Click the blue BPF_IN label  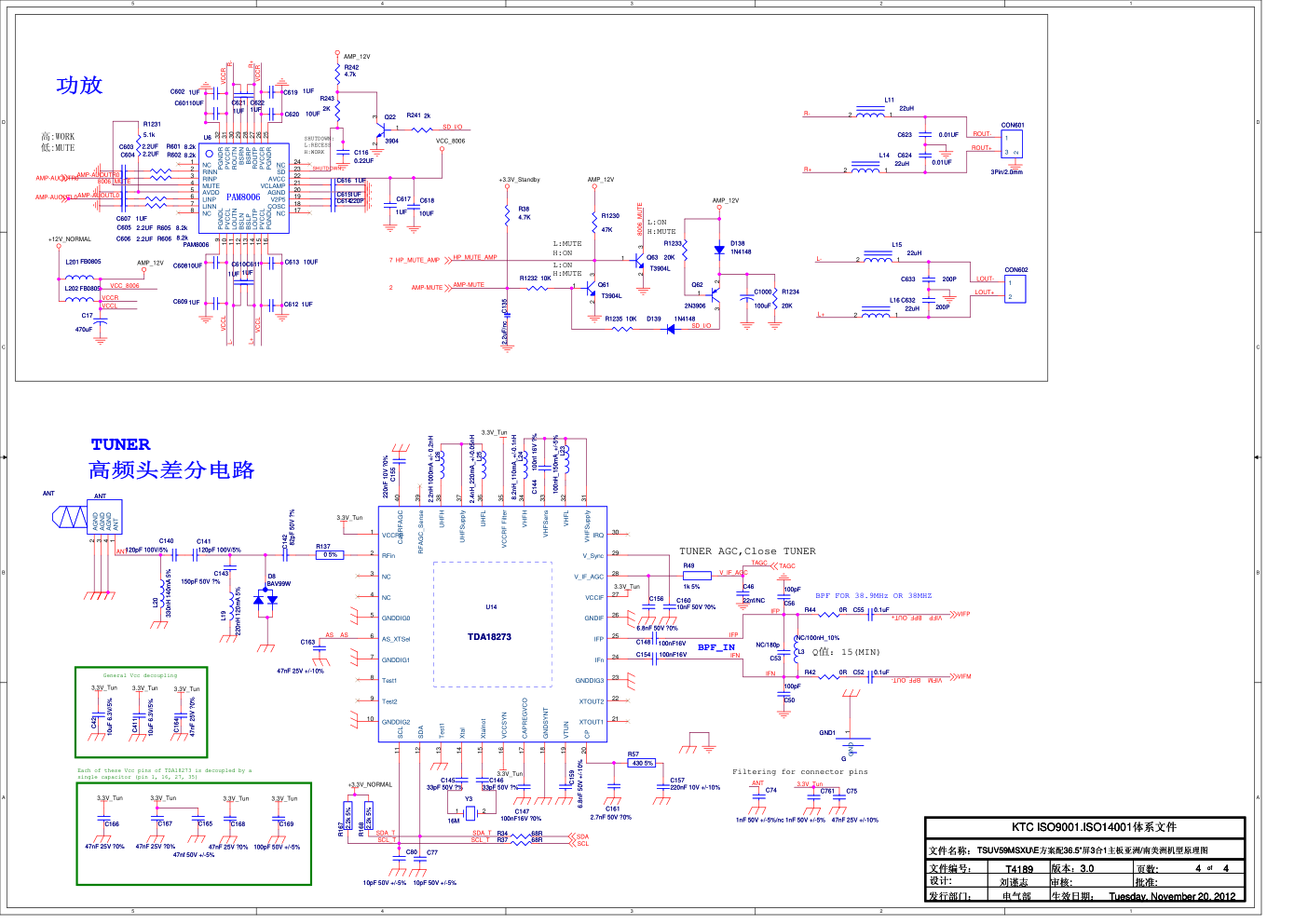click(716, 646)
